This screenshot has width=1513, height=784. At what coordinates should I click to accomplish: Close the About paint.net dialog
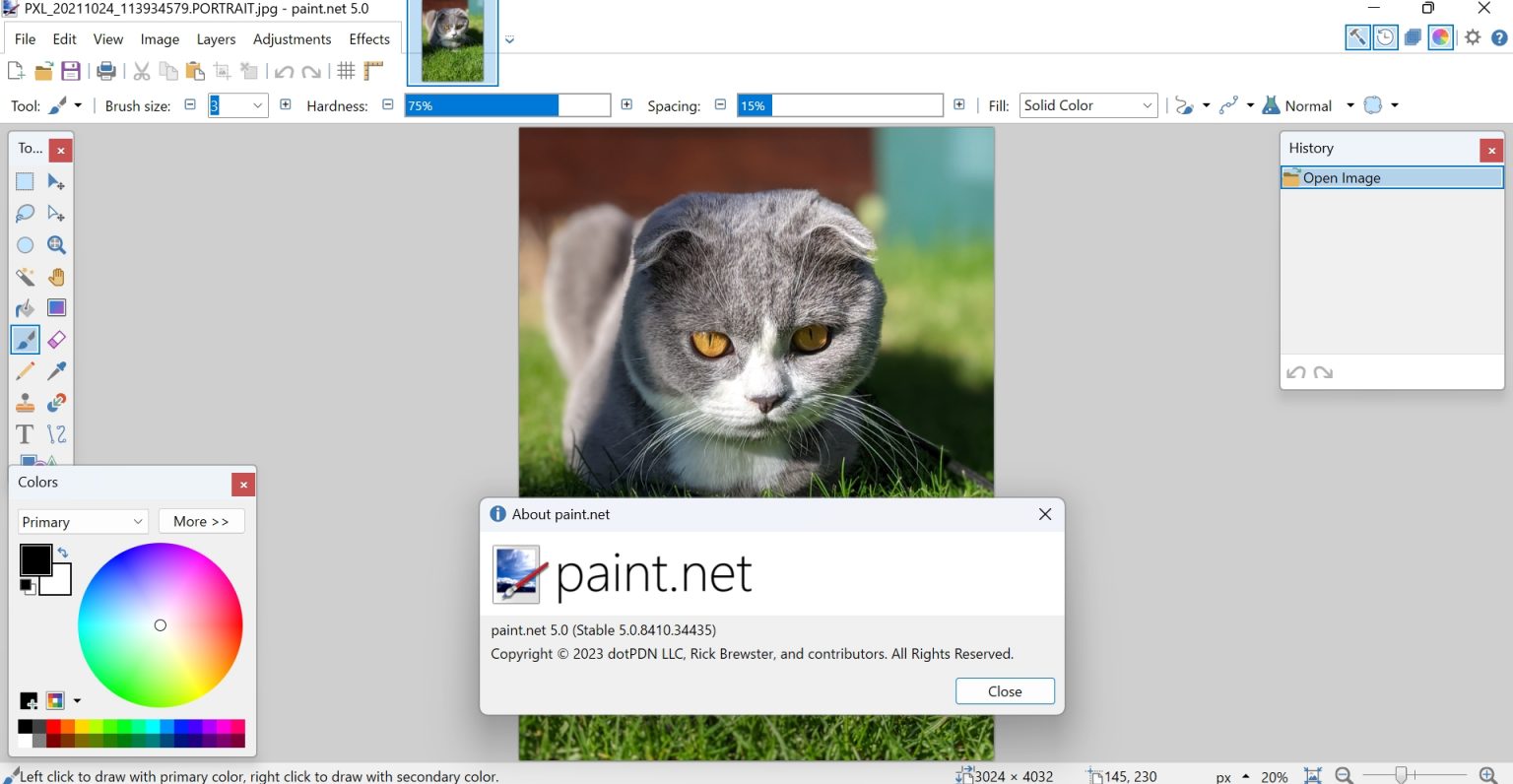[x=1005, y=691]
